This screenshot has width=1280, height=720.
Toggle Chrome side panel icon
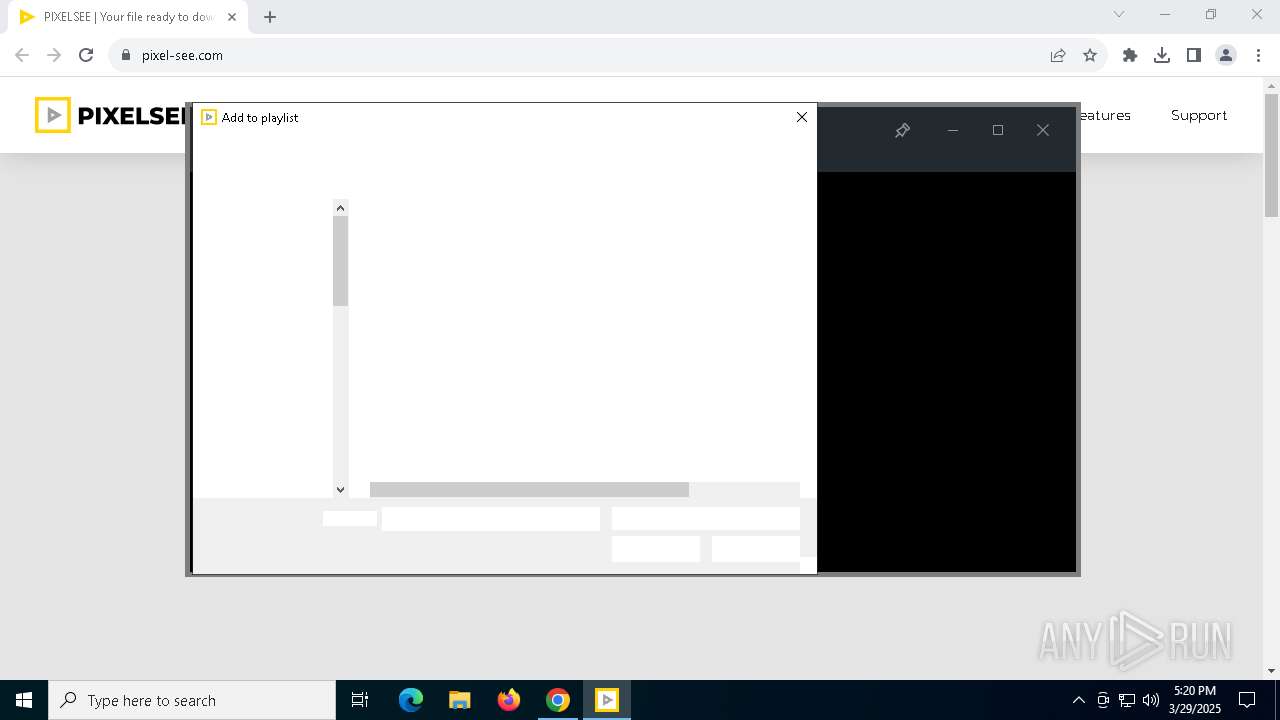click(x=1194, y=55)
